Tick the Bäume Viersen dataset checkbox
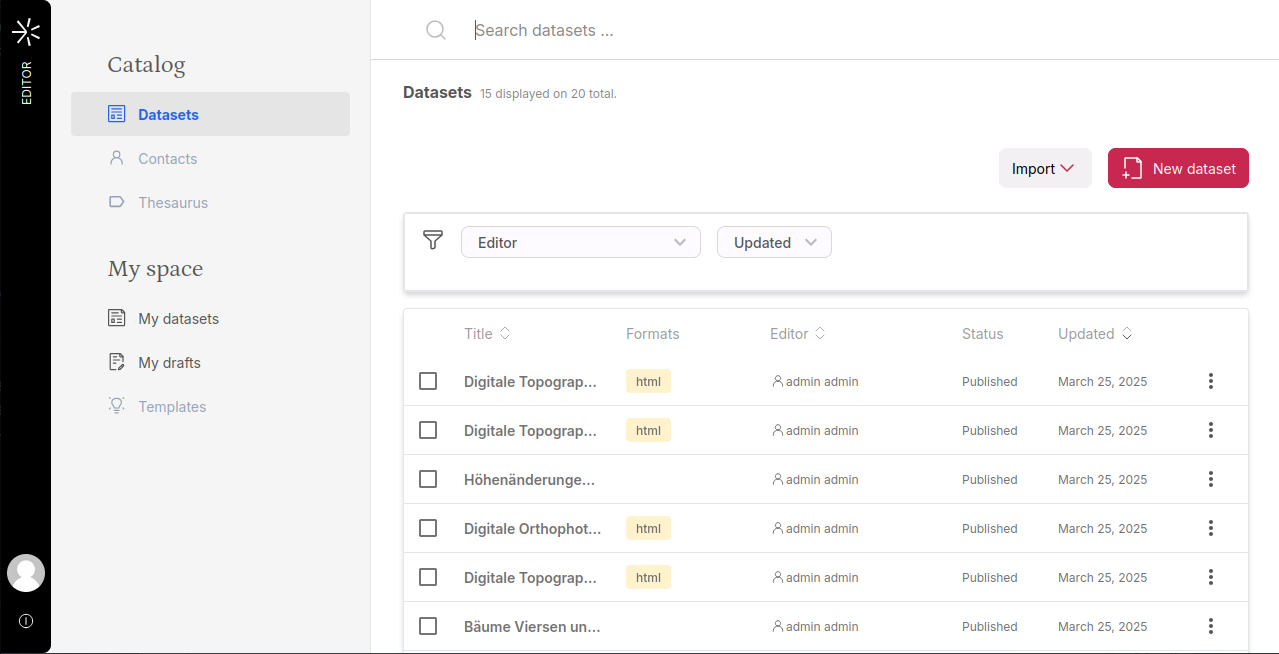Viewport: 1279px width, 654px height. coord(428,626)
